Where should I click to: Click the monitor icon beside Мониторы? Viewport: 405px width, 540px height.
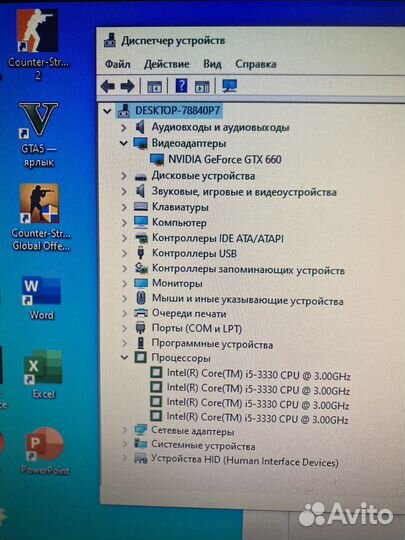click(141, 283)
